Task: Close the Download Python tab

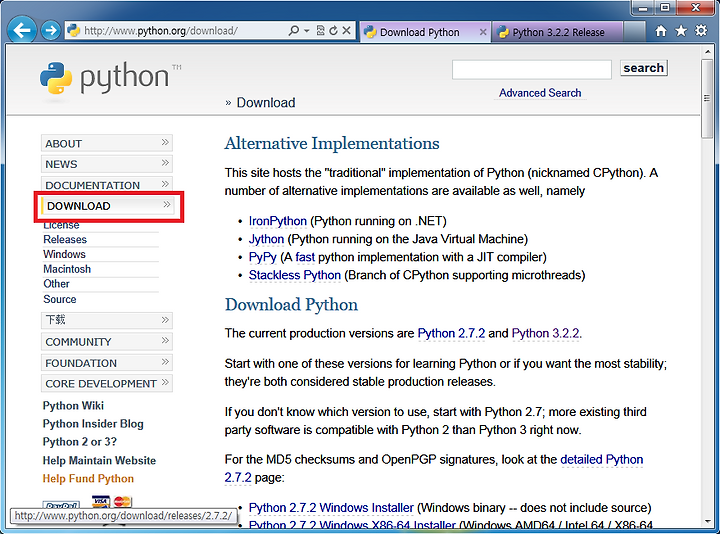Action: coord(483,32)
